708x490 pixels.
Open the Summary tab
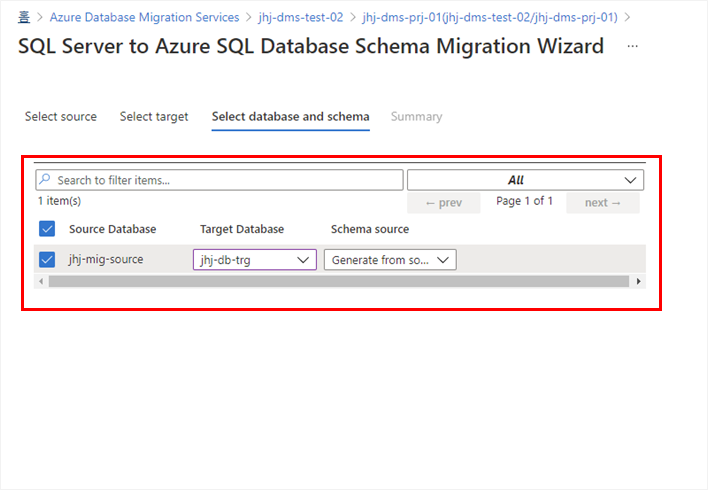tap(416, 117)
